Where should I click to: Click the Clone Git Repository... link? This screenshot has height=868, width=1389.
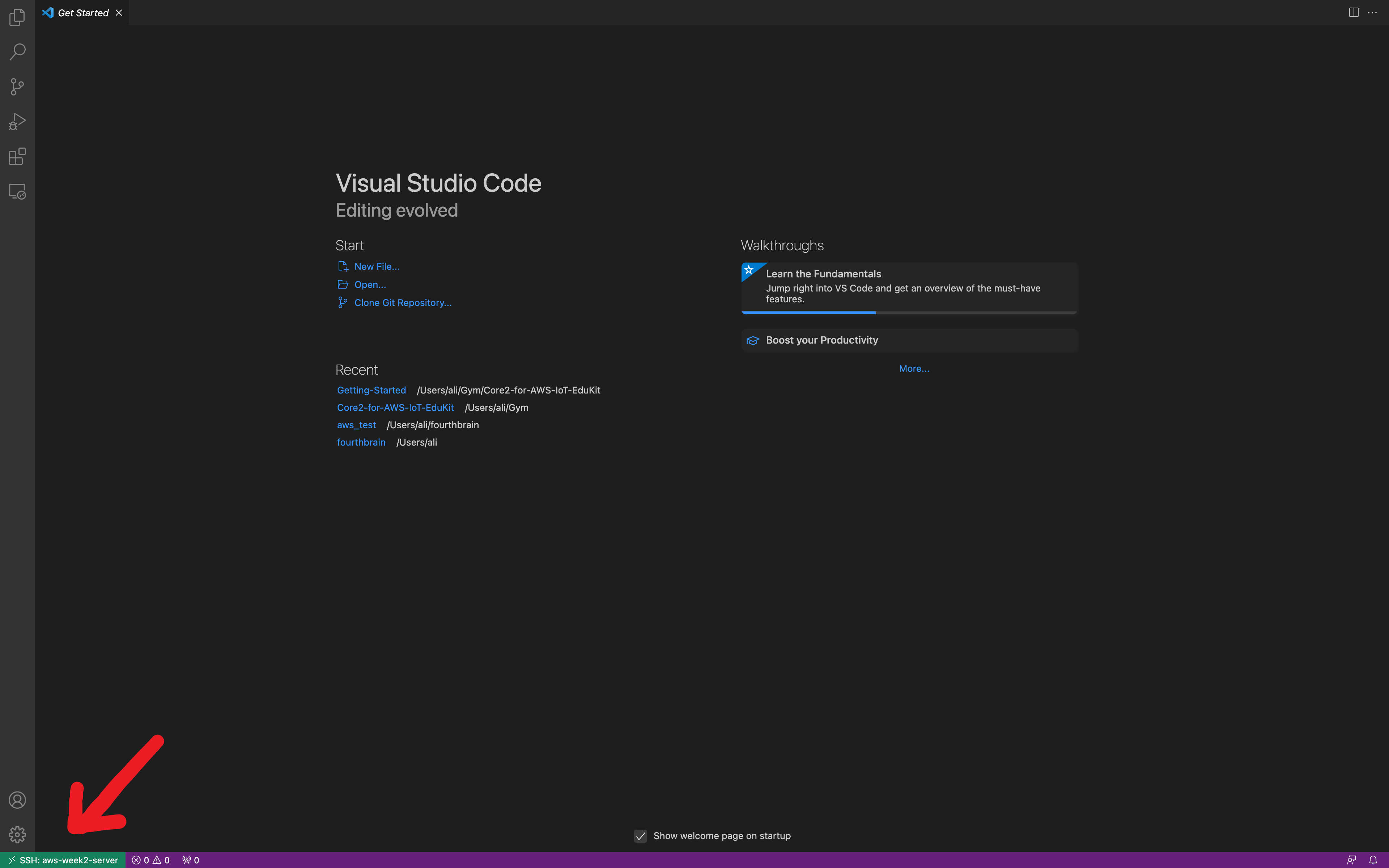point(402,303)
